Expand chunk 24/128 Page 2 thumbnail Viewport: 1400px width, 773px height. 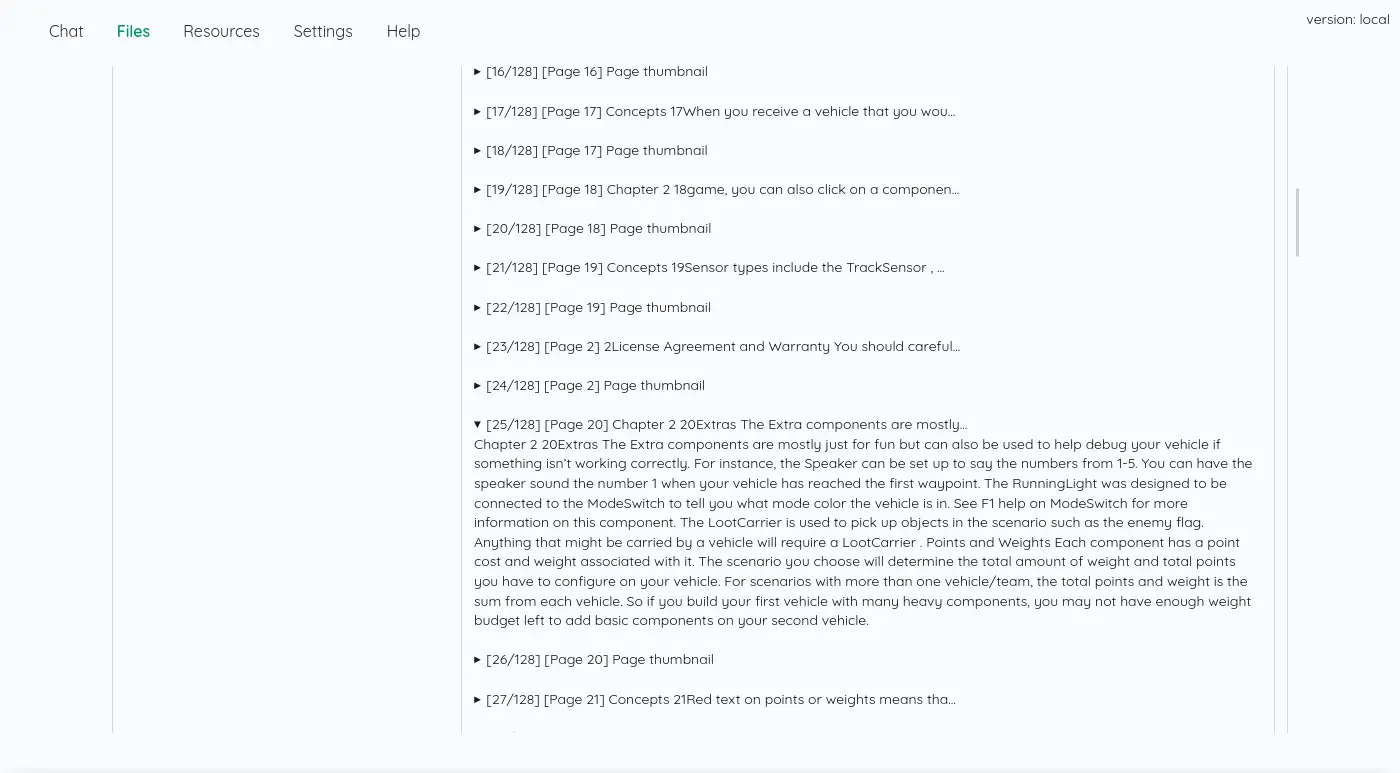point(595,386)
